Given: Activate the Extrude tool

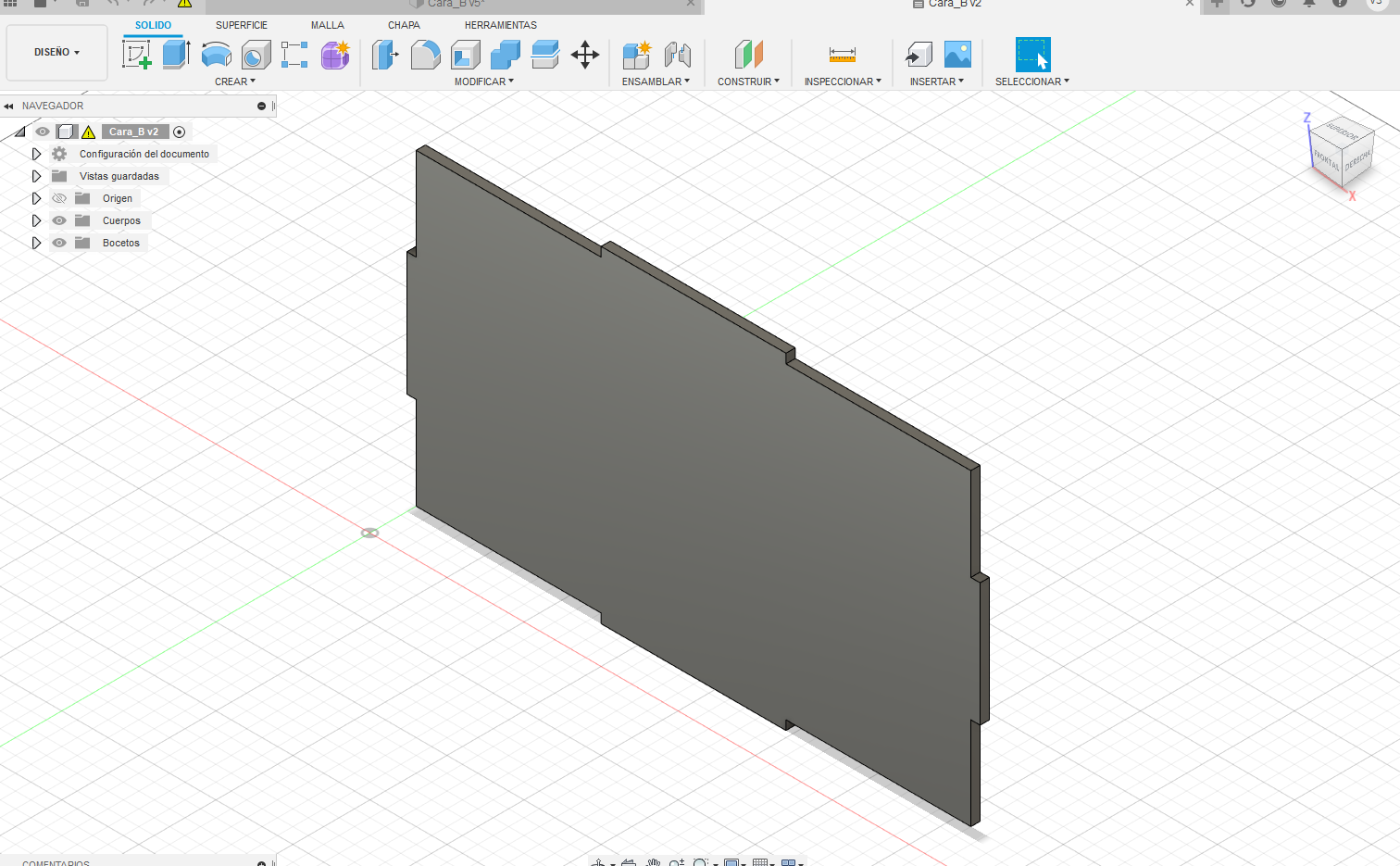Looking at the screenshot, I should tap(176, 55).
